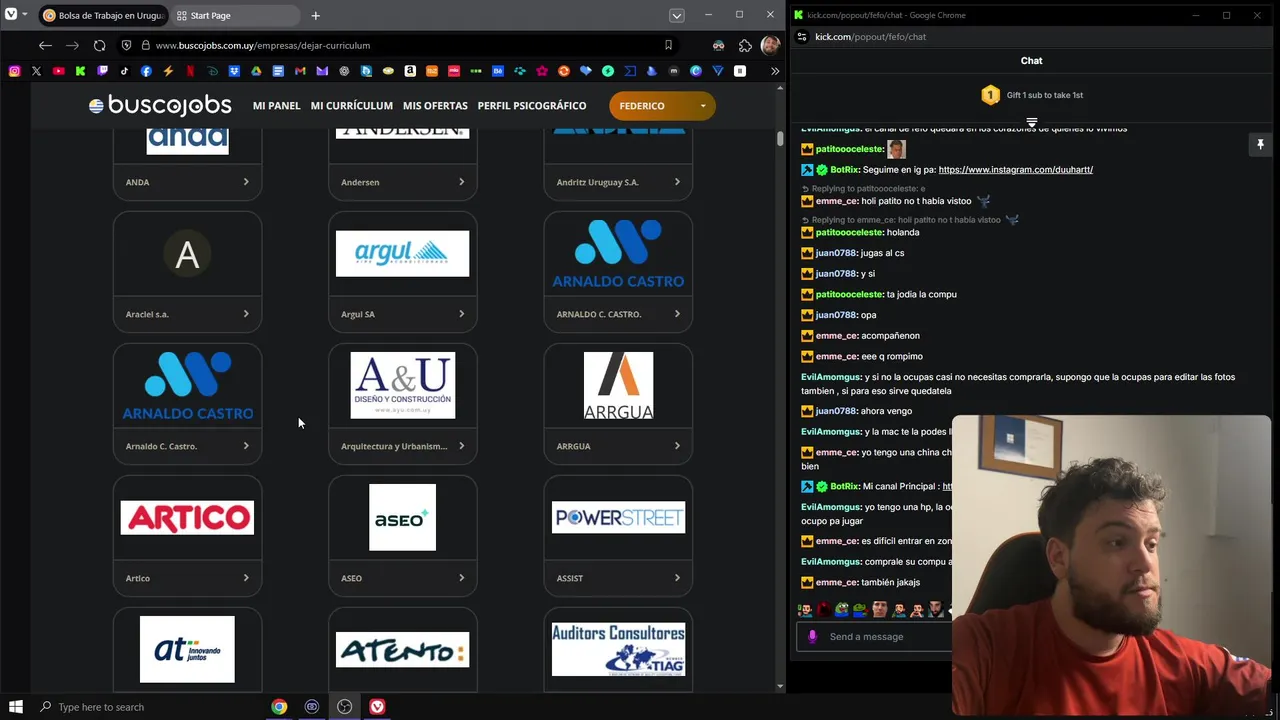The image size is (1280, 720).
Task: Expand the Andritz Uruguay S.A. arrow
Action: 677,182
